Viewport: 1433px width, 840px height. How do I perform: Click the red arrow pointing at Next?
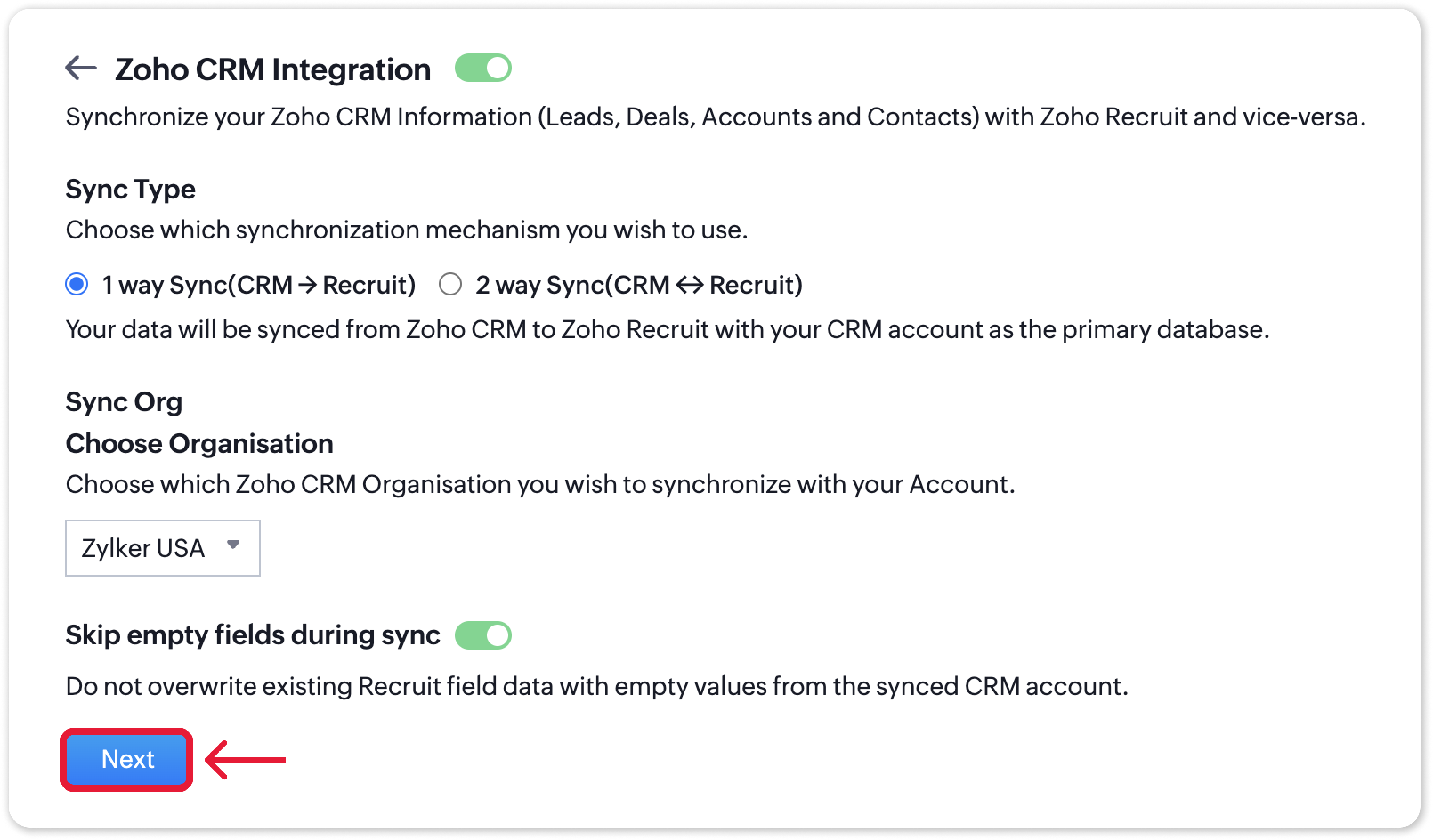246,759
